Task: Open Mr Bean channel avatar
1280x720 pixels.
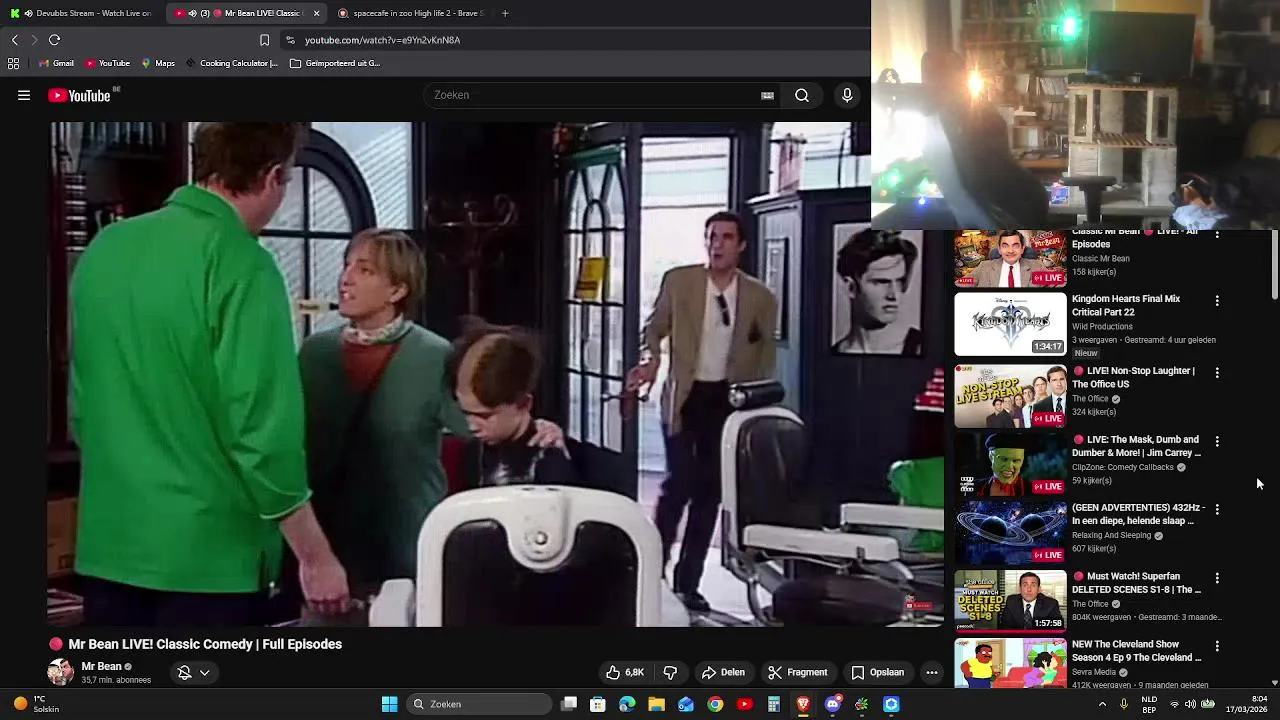Action: 61,673
